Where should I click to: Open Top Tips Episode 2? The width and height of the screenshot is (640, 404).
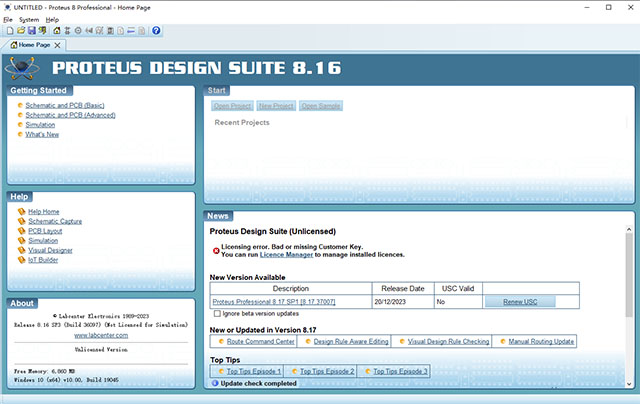(327, 371)
